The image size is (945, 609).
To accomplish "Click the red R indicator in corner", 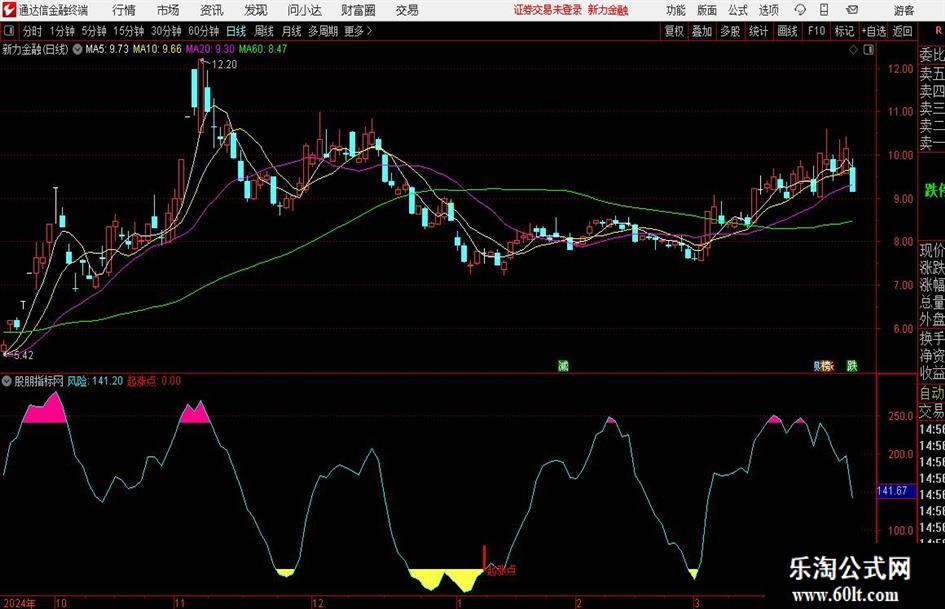I will click(x=938, y=31).
